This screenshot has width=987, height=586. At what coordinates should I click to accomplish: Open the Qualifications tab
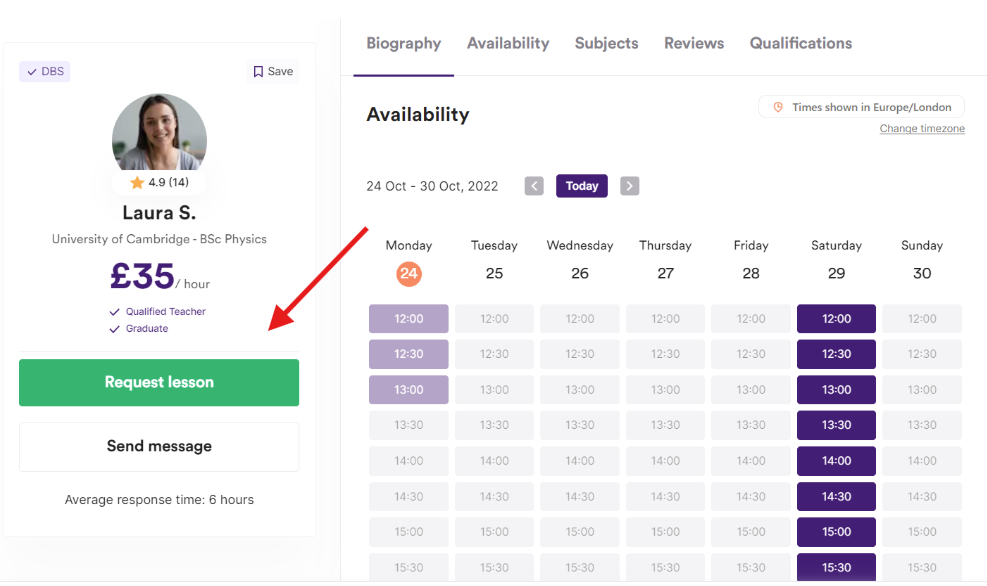pos(801,43)
